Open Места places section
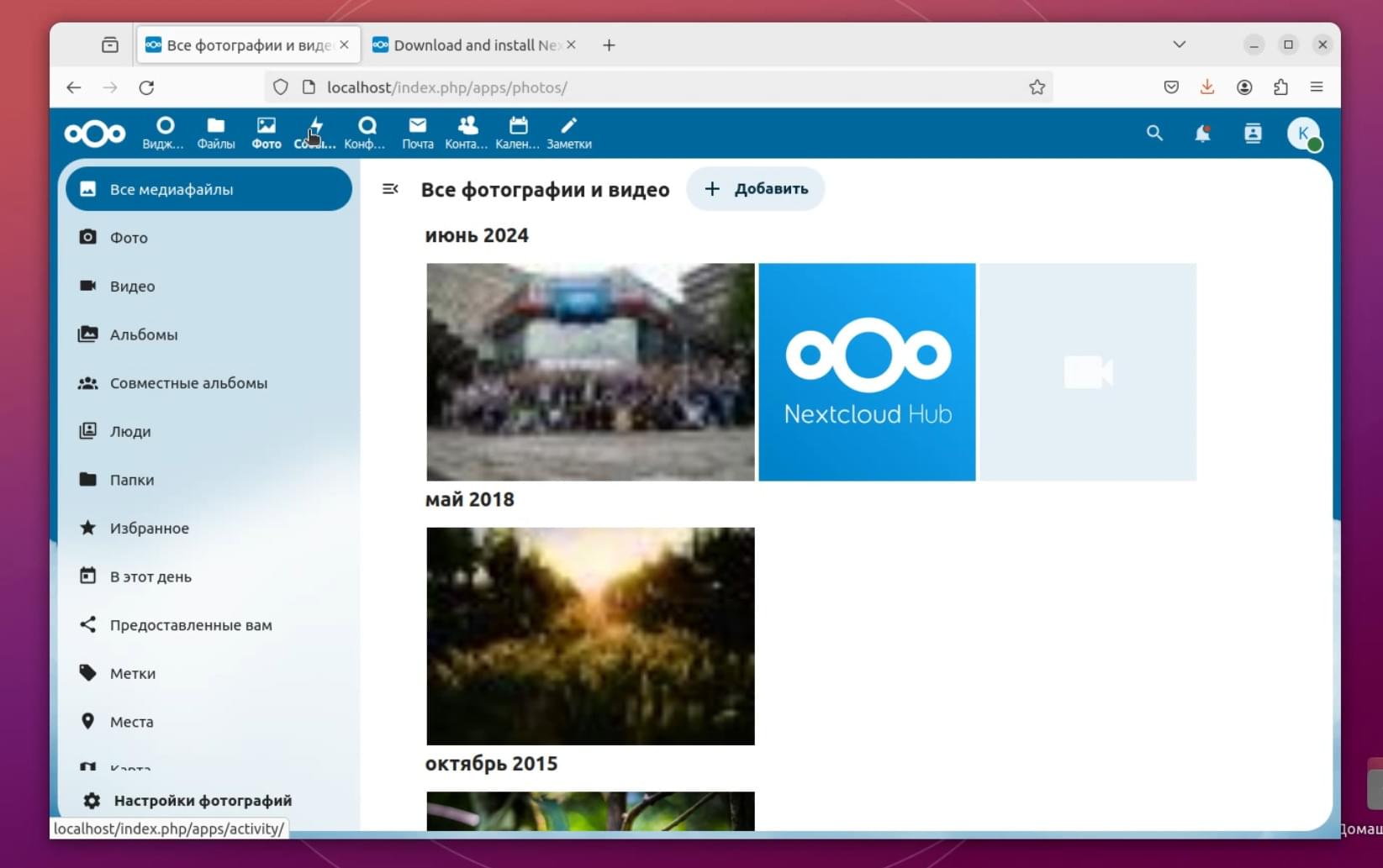The height and width of the screenshot is (868, 1383). [209, 722]
